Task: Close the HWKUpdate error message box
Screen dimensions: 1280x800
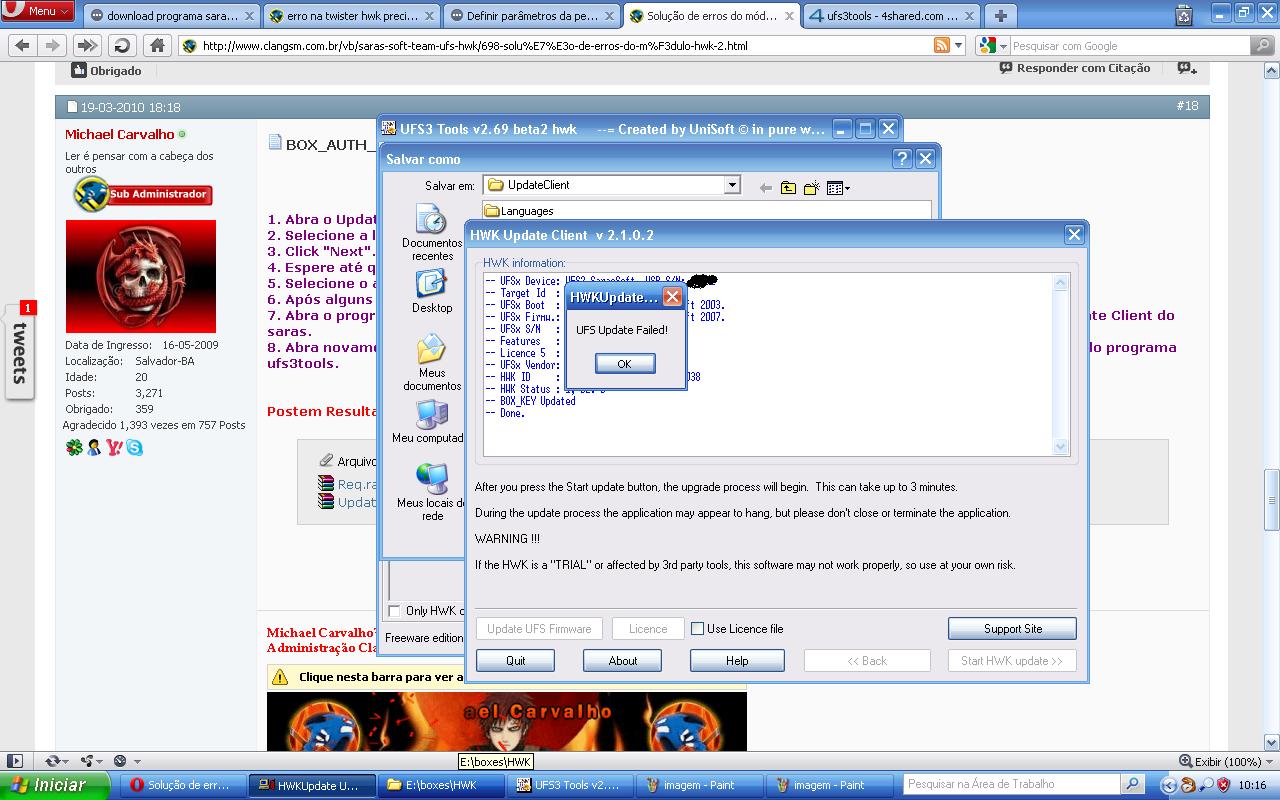Action: coord(673,297)
